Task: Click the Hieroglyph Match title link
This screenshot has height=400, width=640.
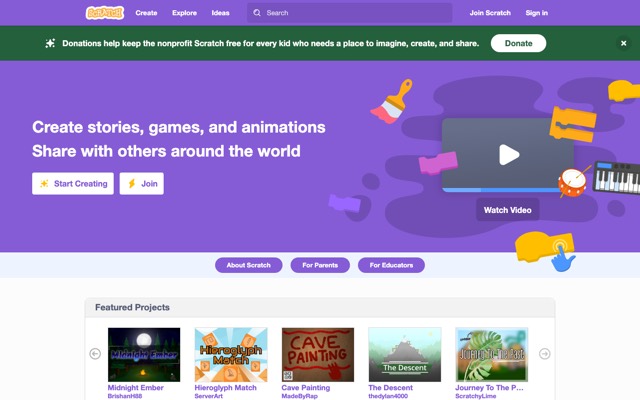Action: point(226,388)
